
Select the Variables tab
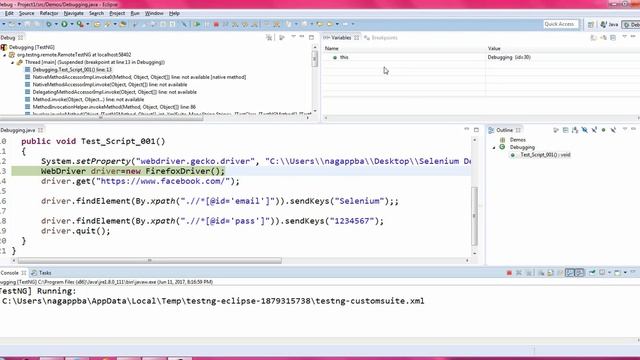click(x=341, y=38)
